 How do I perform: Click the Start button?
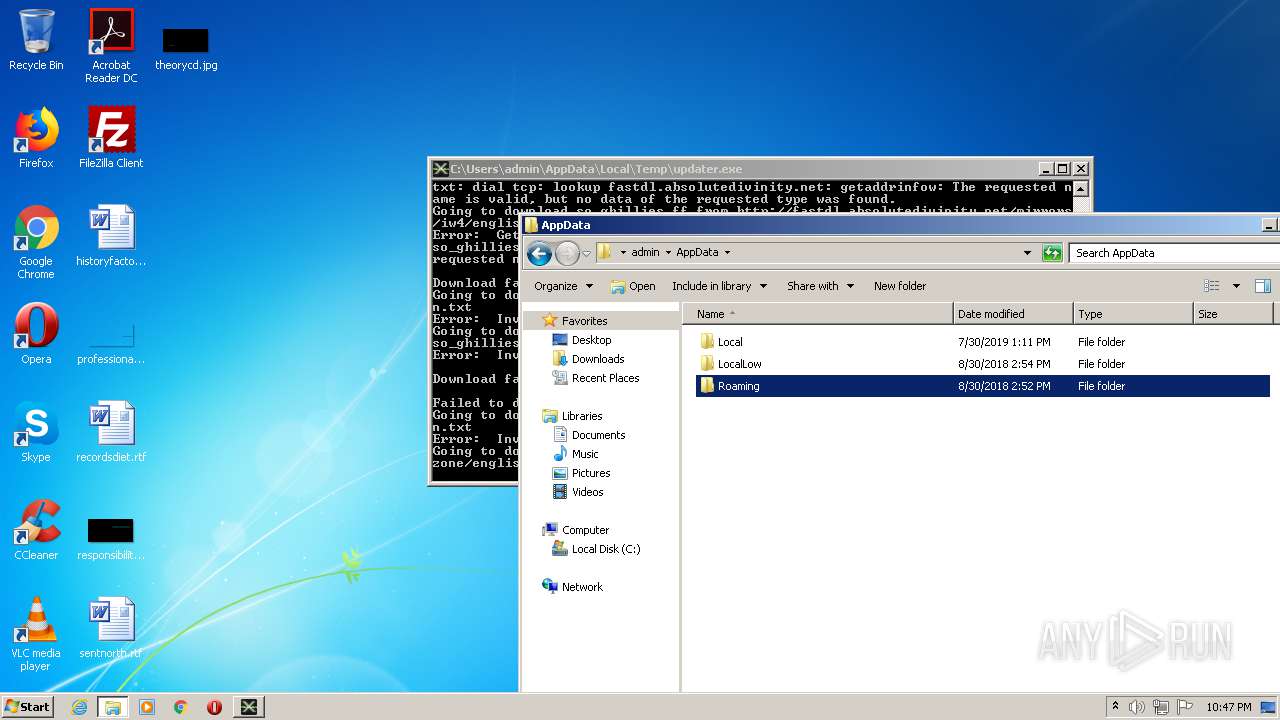click(28, 707)
